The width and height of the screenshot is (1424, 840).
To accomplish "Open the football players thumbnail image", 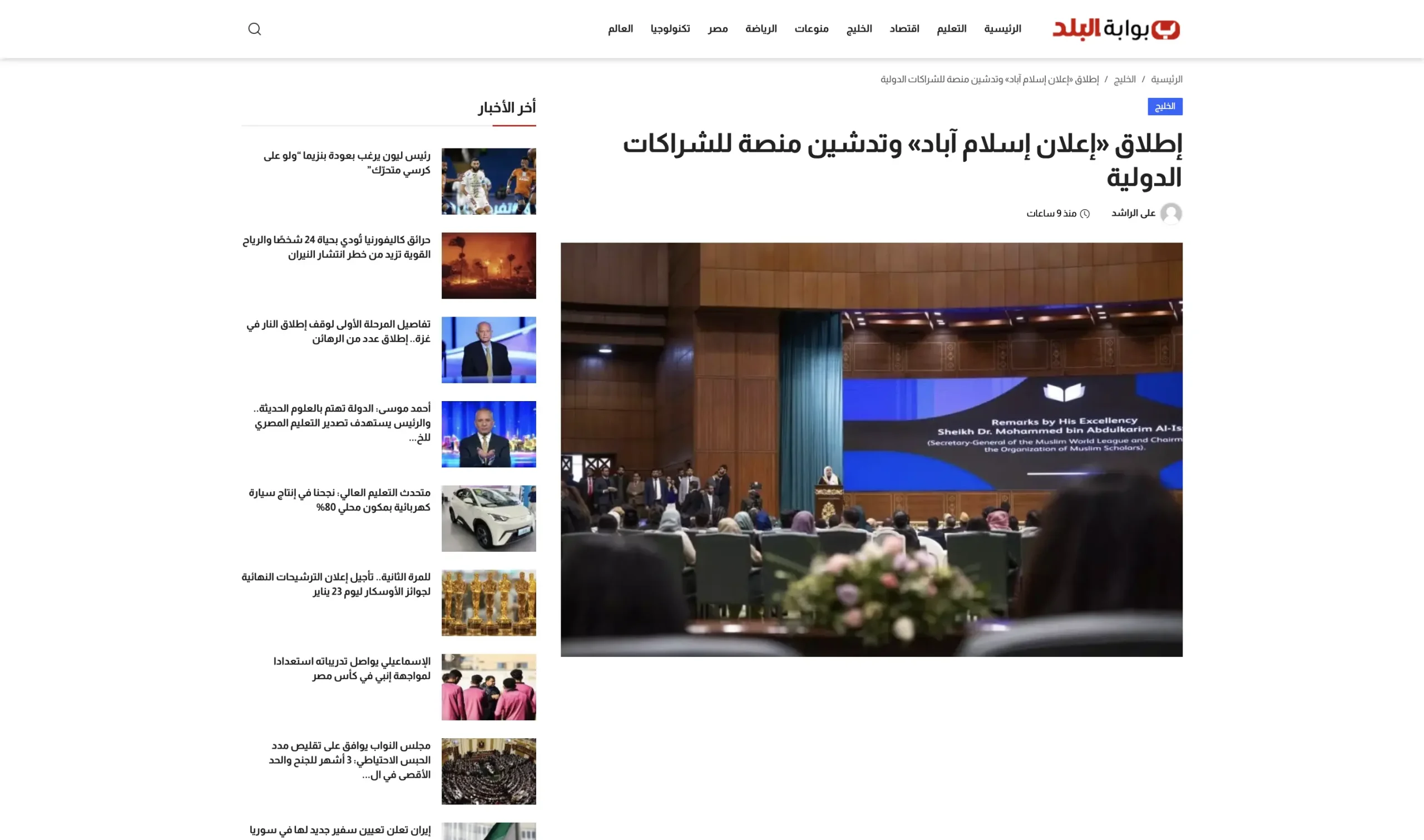I will (488, 181).
